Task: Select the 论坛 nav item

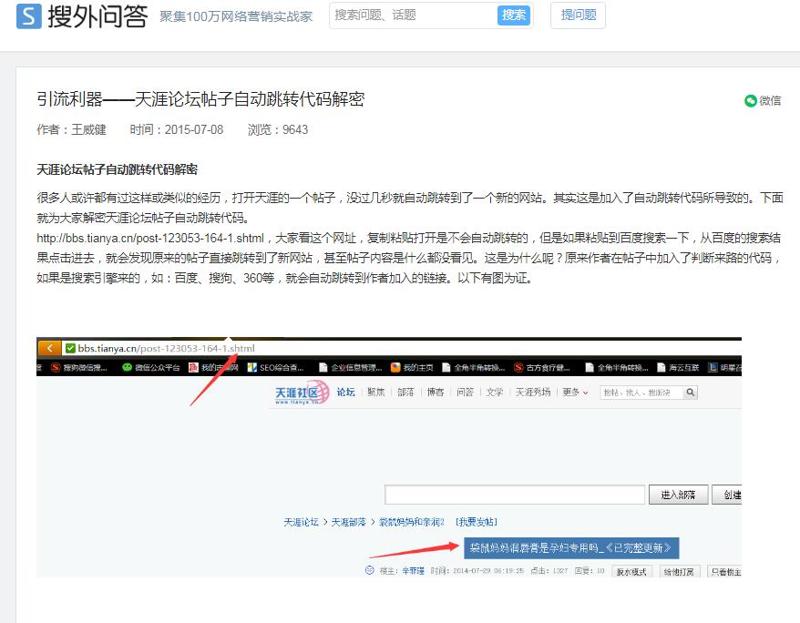Action: coord(345,392)
